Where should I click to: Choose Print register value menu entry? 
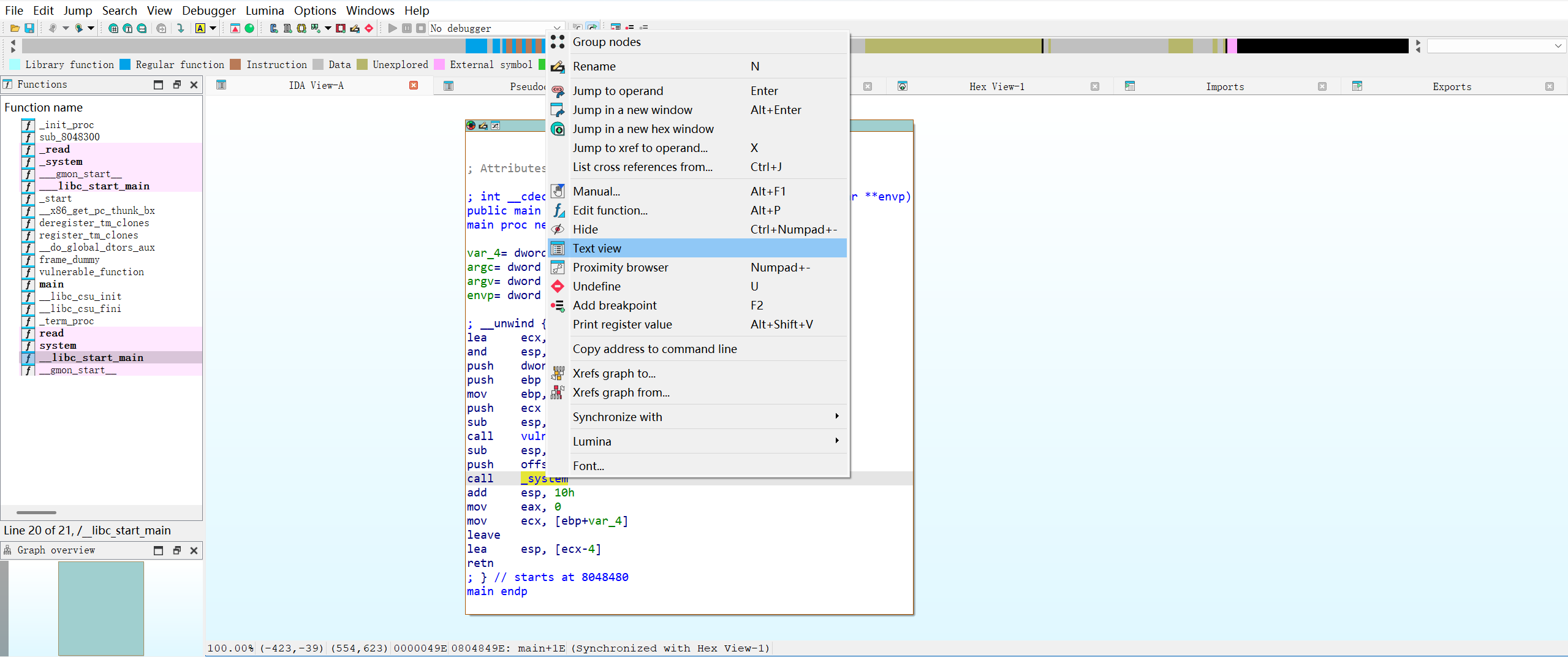(699, 324)
